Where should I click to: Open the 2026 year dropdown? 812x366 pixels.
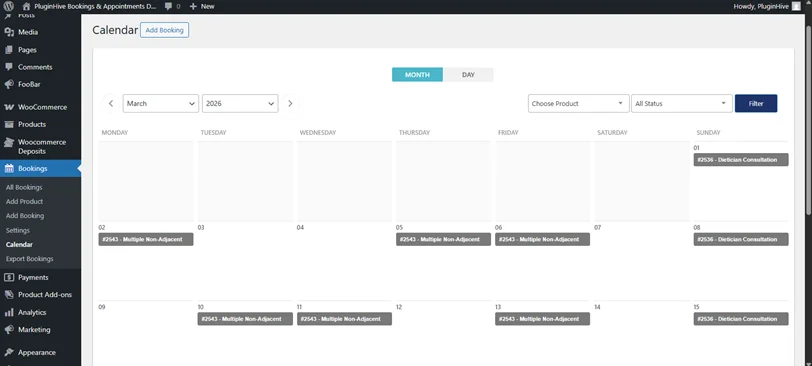click(x=240, y=104)
